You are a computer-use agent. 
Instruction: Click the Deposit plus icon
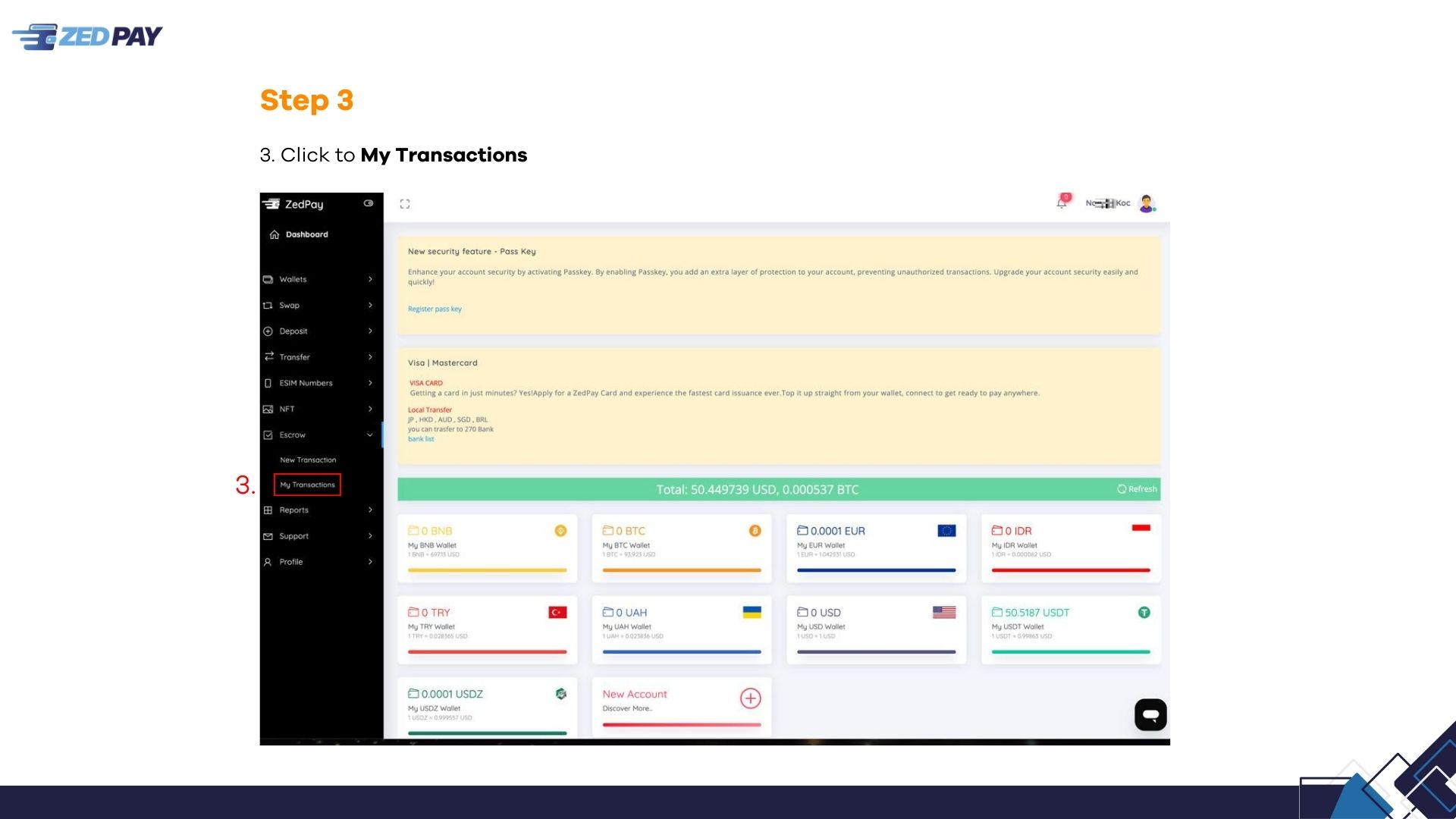pyautogui.click(x=268, y=331)
